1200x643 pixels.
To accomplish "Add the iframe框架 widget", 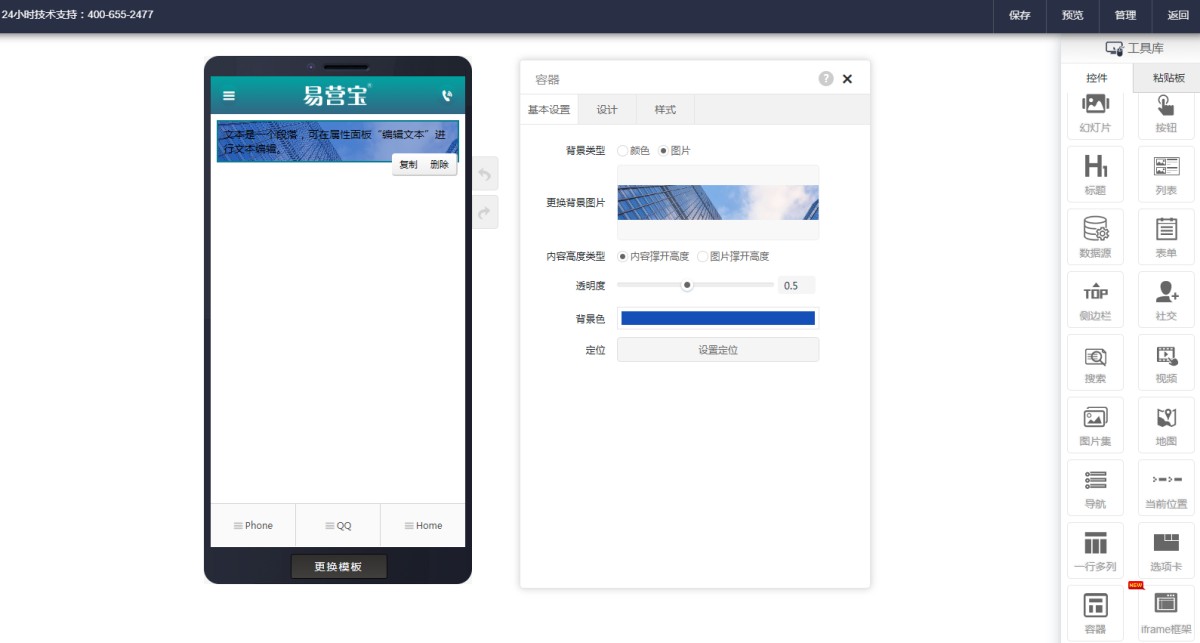I will coord(1166,613).
